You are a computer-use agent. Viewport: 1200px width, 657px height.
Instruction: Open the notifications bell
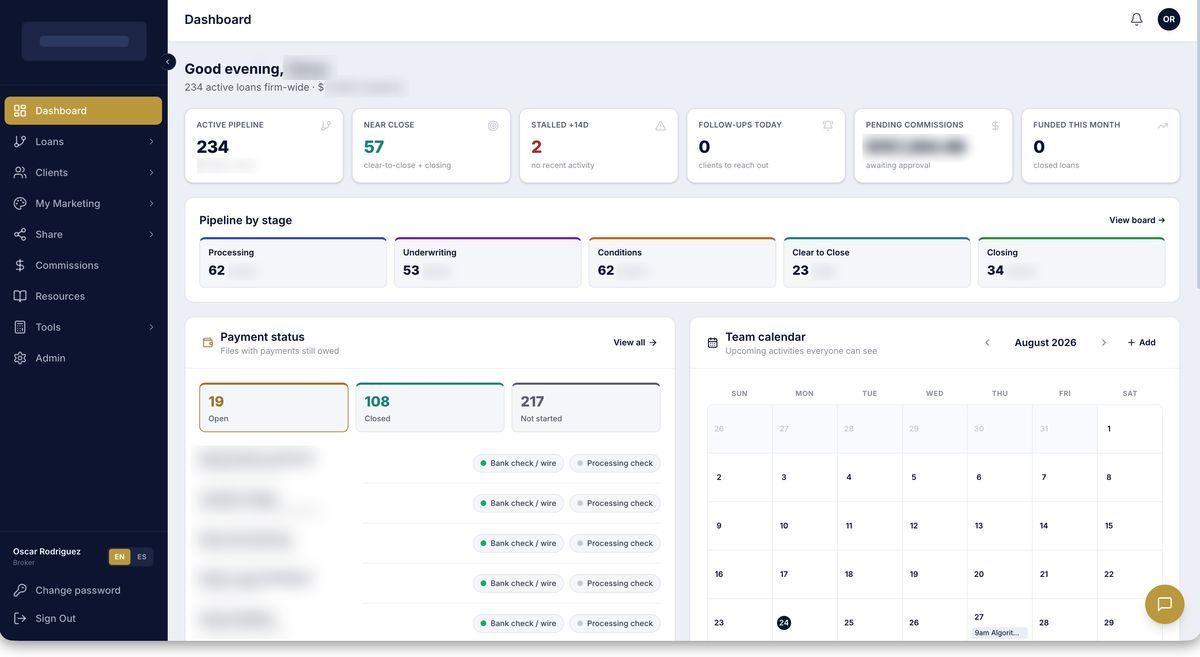click(1137, 19)
